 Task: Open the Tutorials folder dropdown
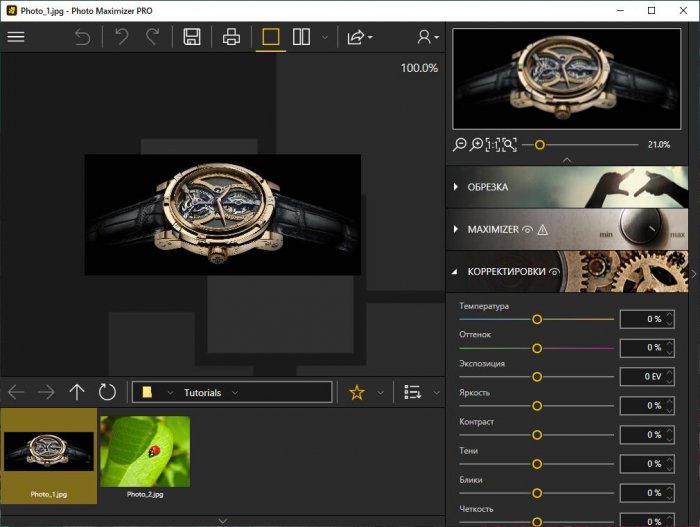click(234, 393)
